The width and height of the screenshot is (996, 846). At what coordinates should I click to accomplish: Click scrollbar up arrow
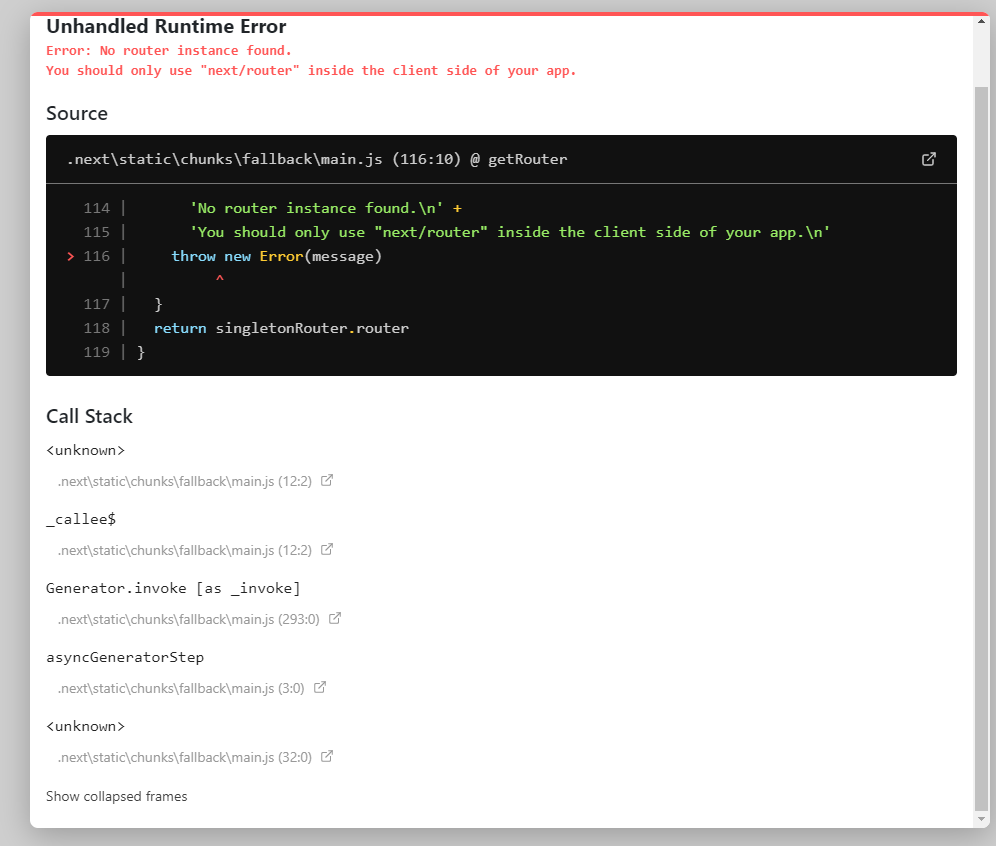981,21
